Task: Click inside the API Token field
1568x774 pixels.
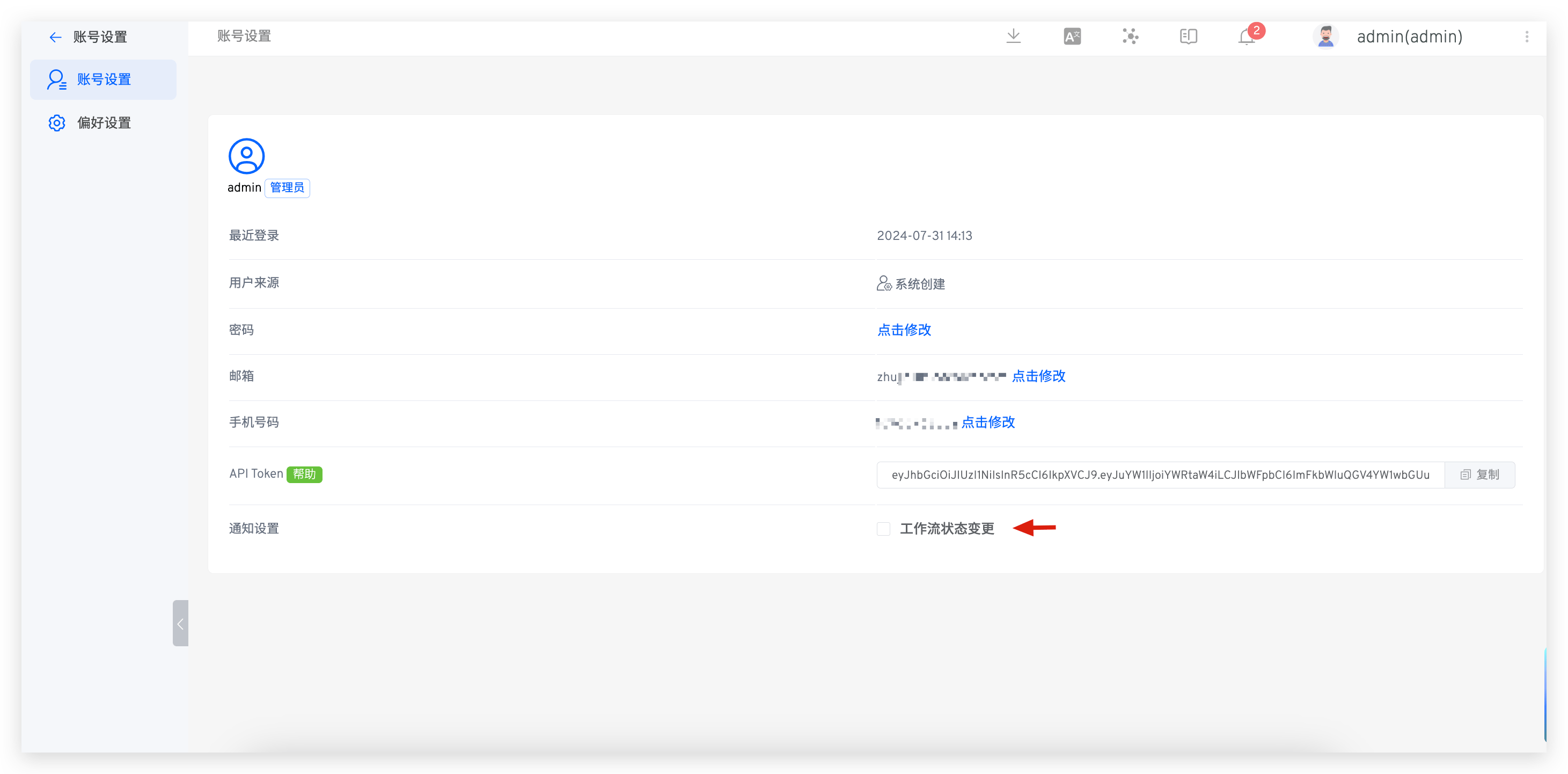Action: (1160, 475)
